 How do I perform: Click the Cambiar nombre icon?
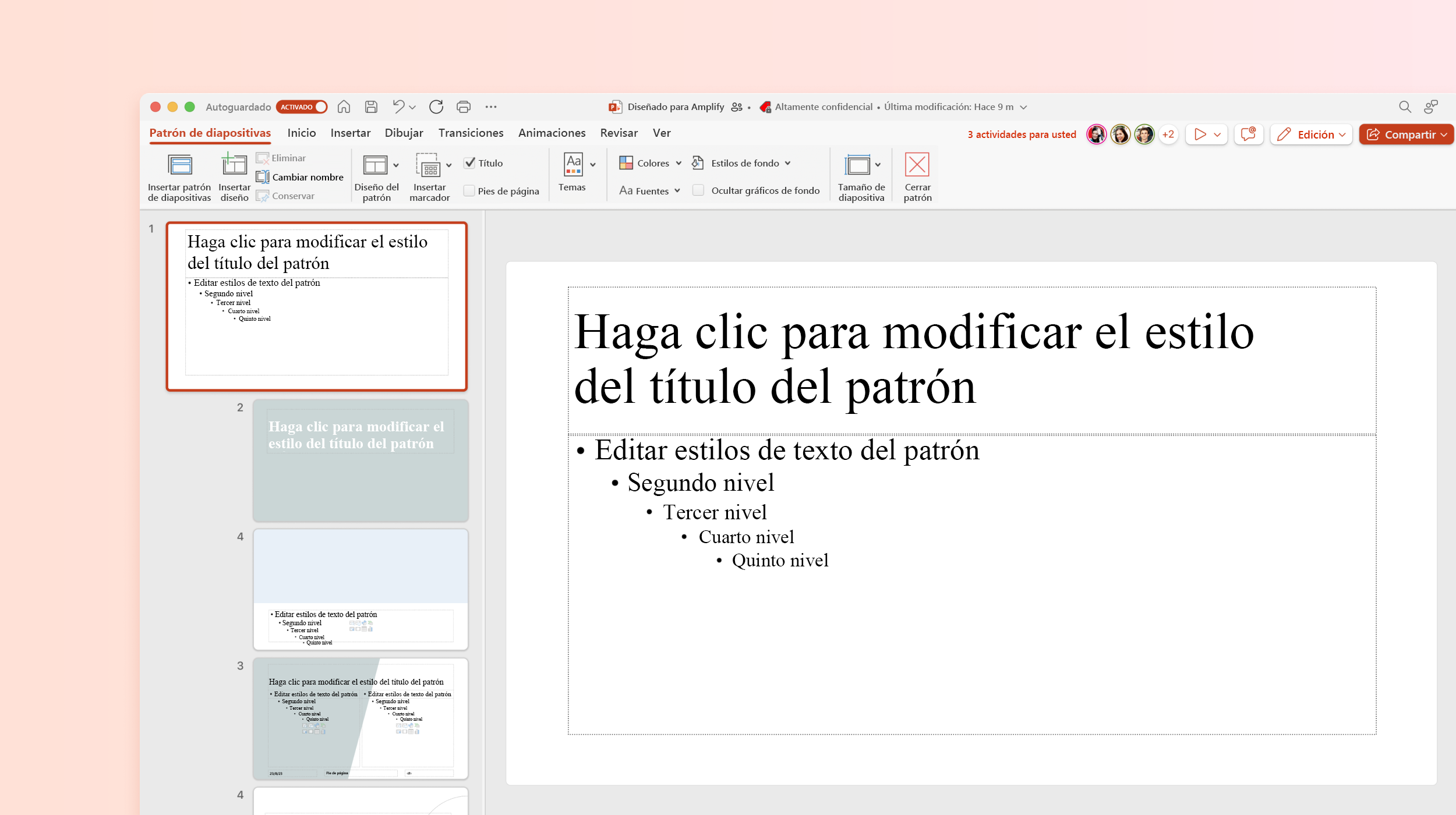coord(263,176)
